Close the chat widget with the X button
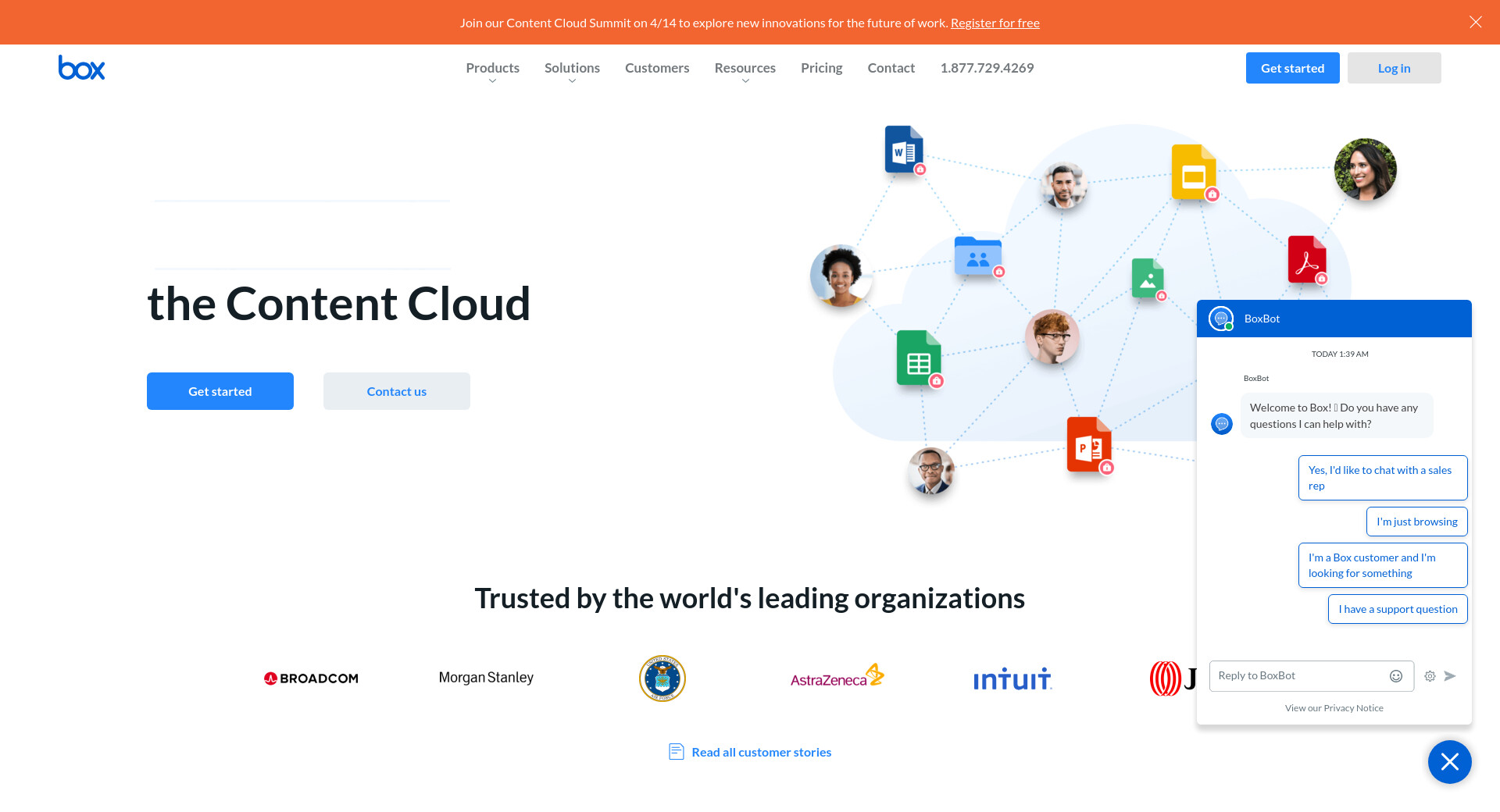 tap(1450, 762)
